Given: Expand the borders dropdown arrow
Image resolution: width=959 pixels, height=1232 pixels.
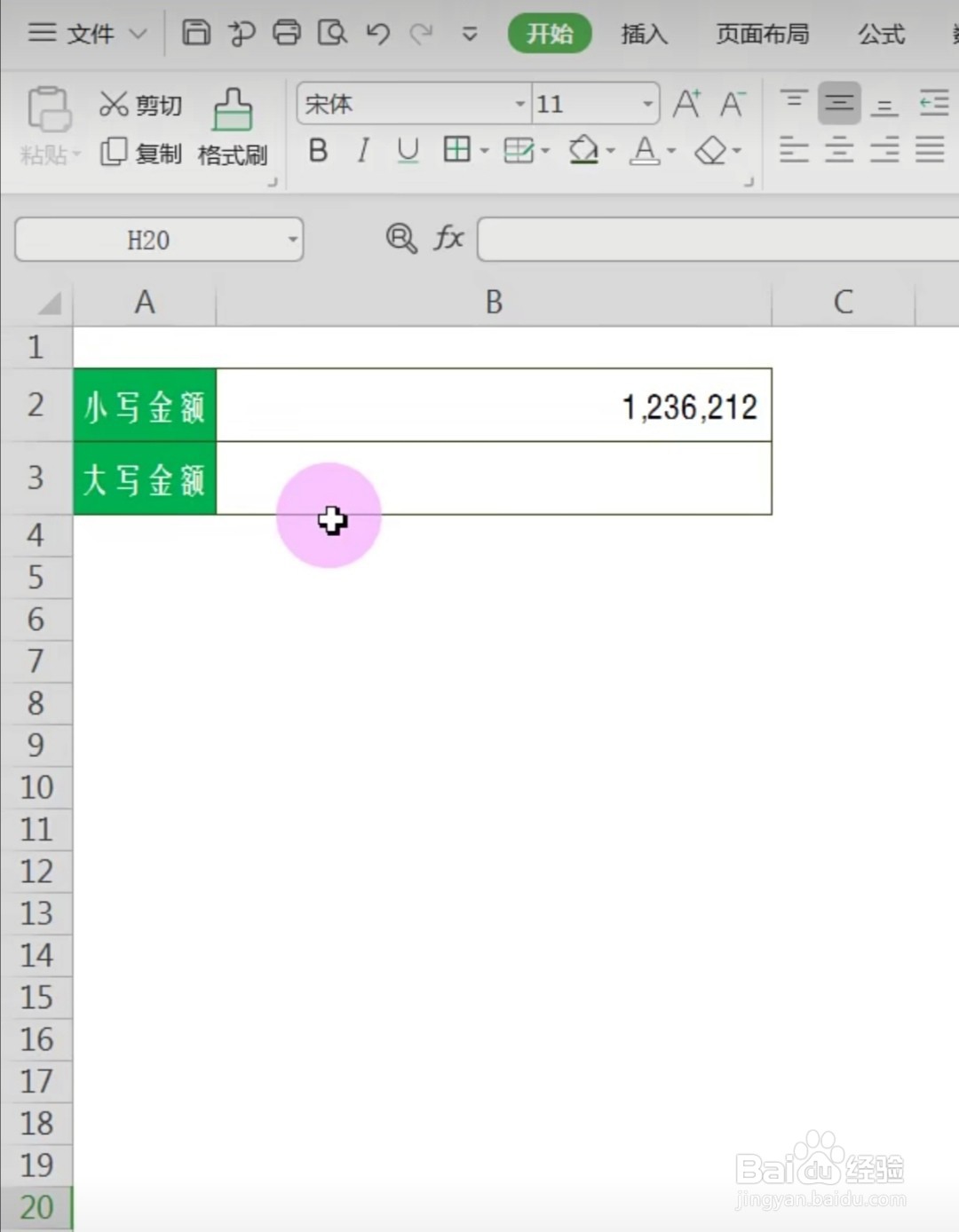Looking at the screenshot, I should [485, 151].
